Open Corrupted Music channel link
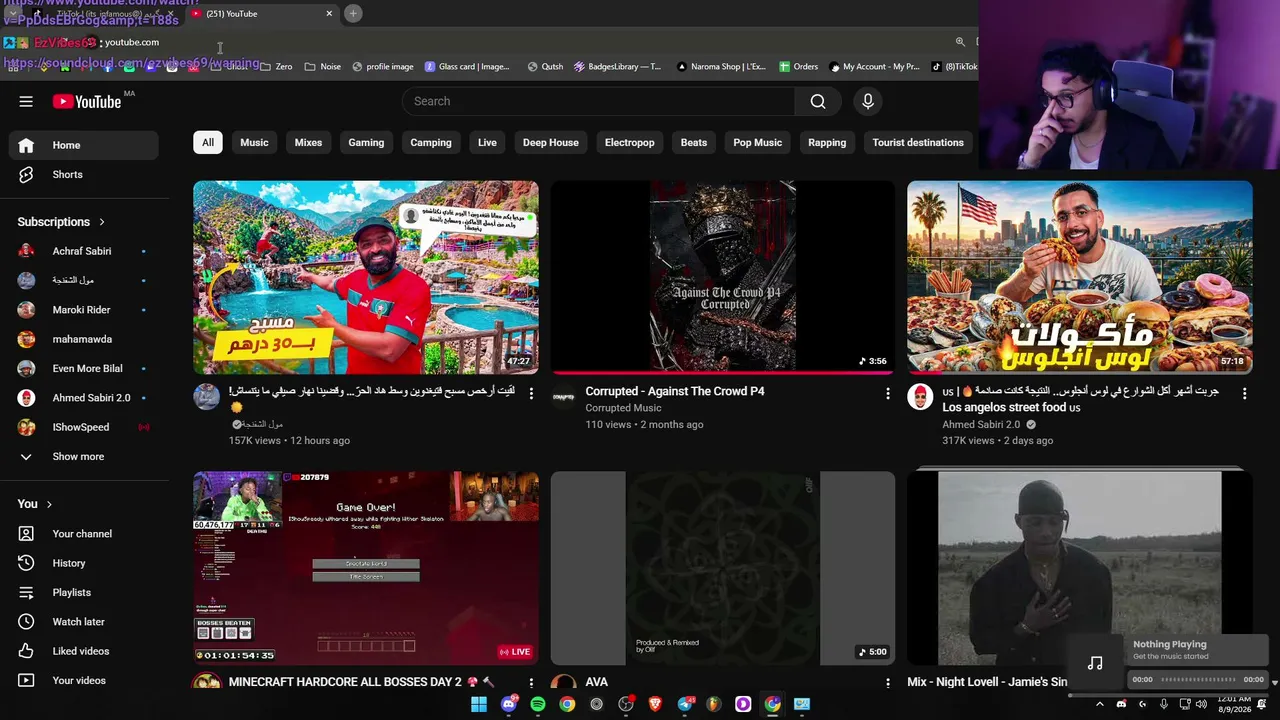1280x720 pixels. pos(623,408)
